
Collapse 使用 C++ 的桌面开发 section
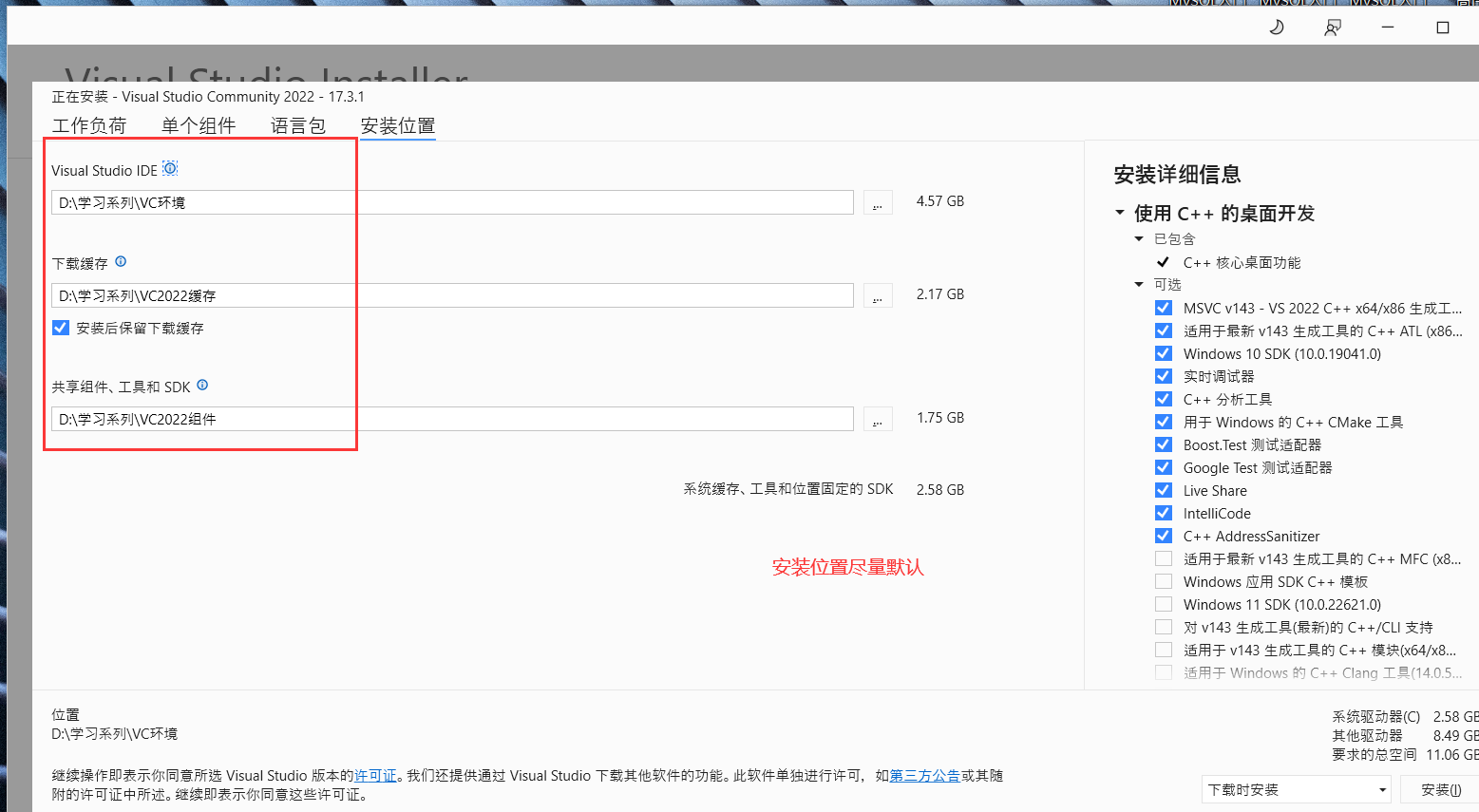pos(1120,213)
